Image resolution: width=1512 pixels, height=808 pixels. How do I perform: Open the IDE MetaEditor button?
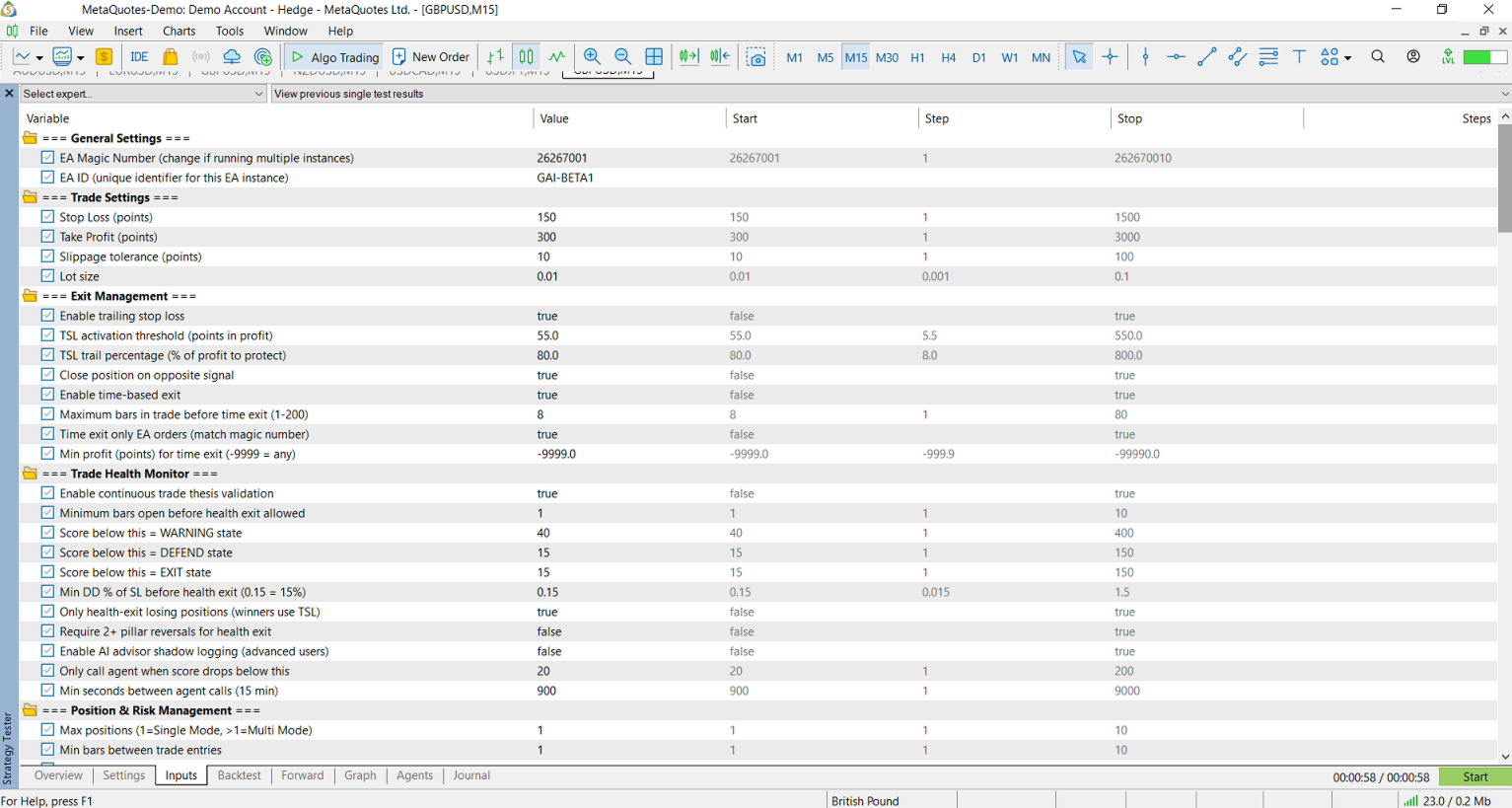tap(139, 57)
